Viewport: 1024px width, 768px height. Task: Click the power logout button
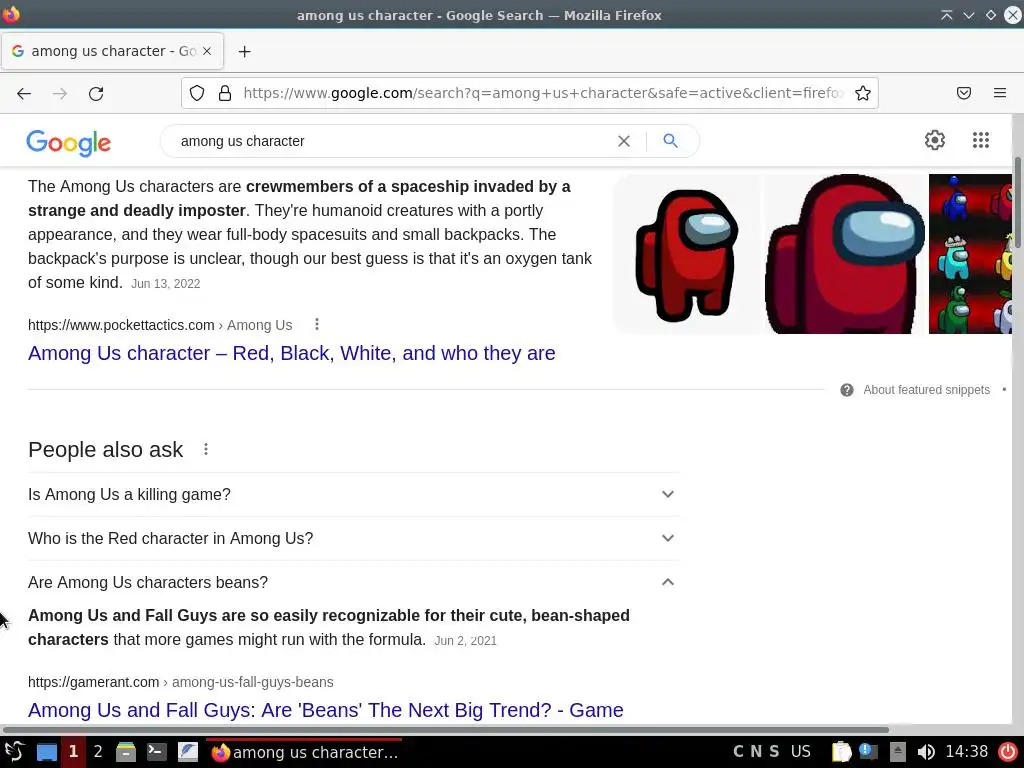click(x=1008, y=752)
